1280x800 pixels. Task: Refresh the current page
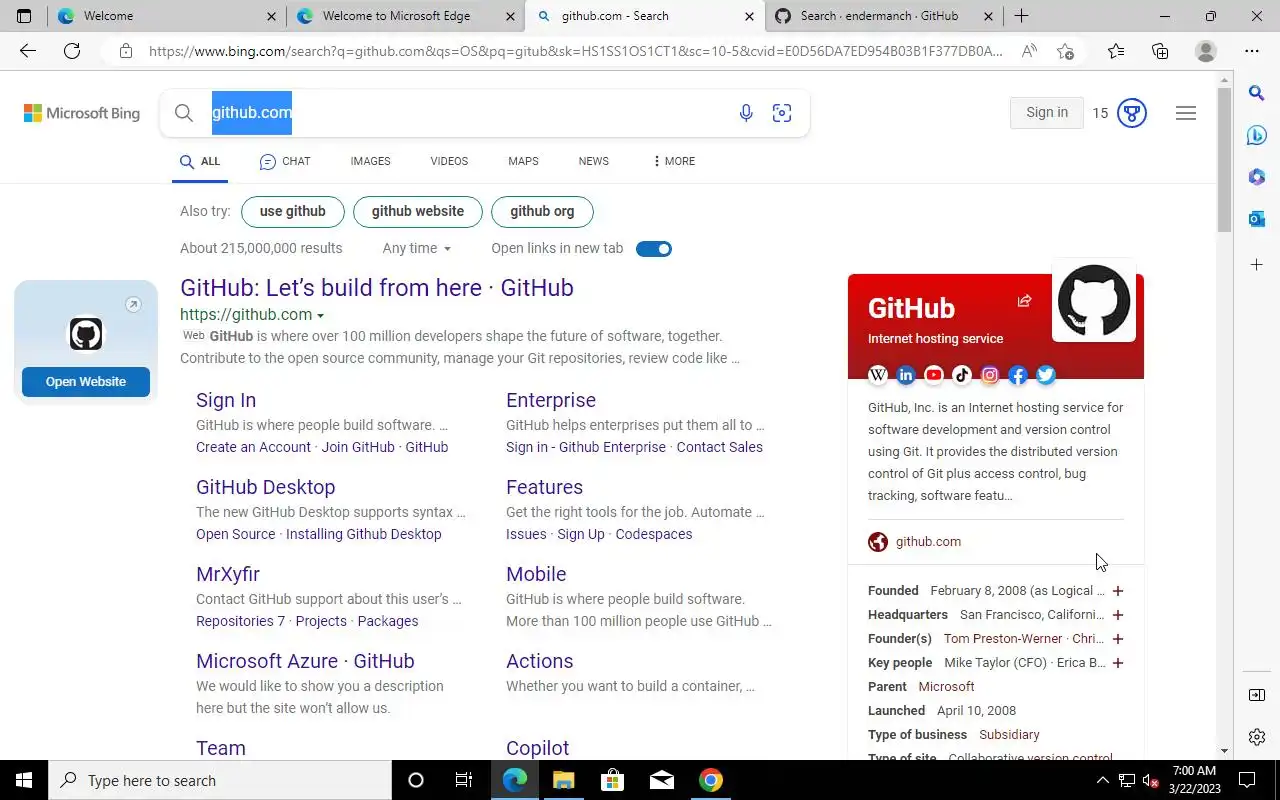pyautogui.click(x=72, y=51)
